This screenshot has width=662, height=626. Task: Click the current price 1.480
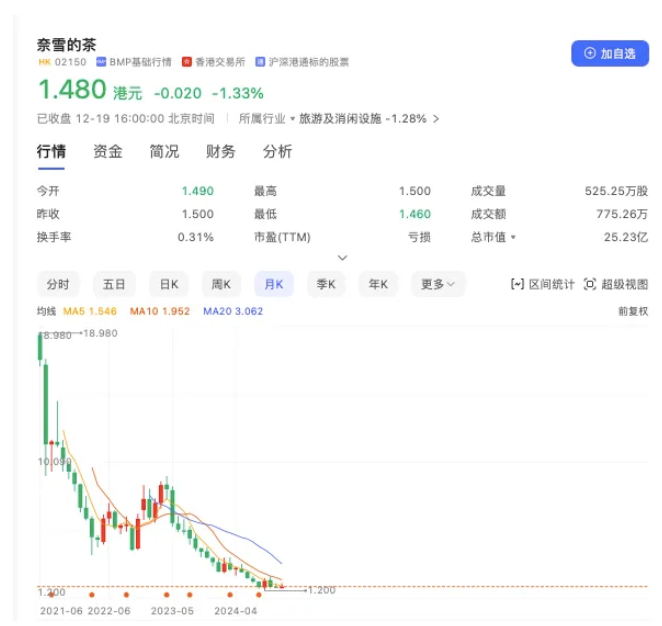tap(72, 89)
